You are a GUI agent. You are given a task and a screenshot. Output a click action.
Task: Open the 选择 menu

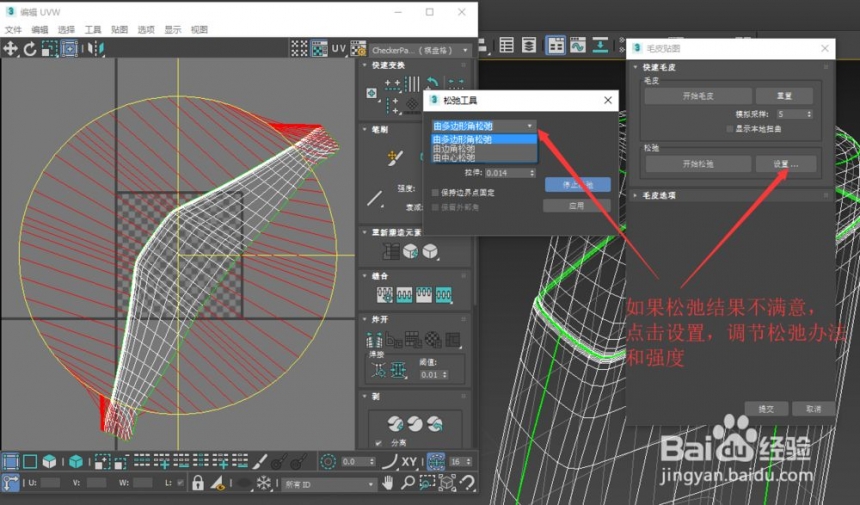tap(66, 30)
